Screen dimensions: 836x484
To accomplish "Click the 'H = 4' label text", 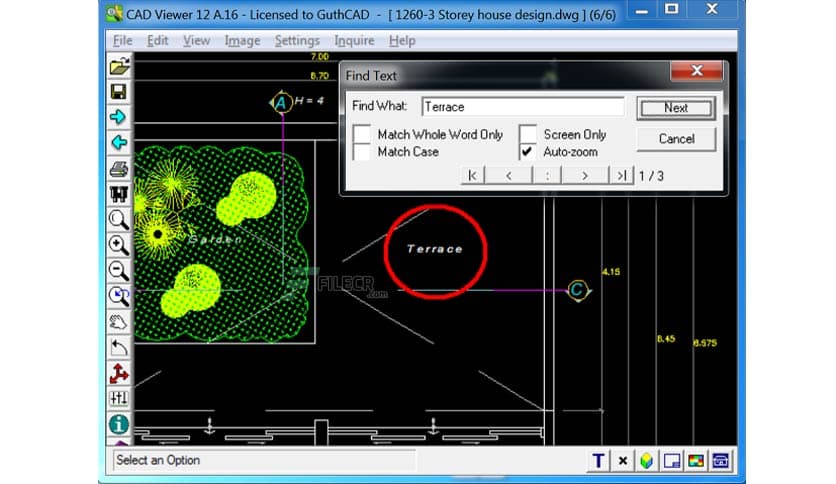I will pyautogui.click(x=309, y=100).
